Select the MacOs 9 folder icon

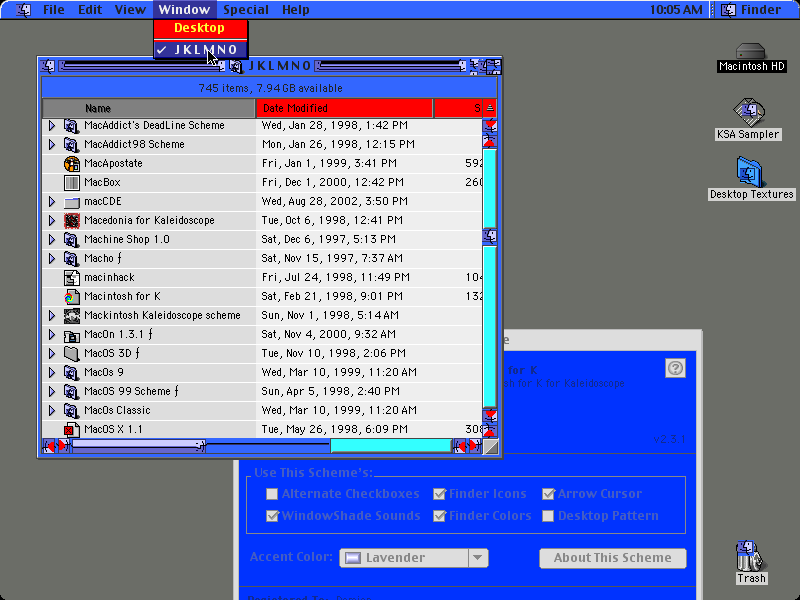pos(71,372)
